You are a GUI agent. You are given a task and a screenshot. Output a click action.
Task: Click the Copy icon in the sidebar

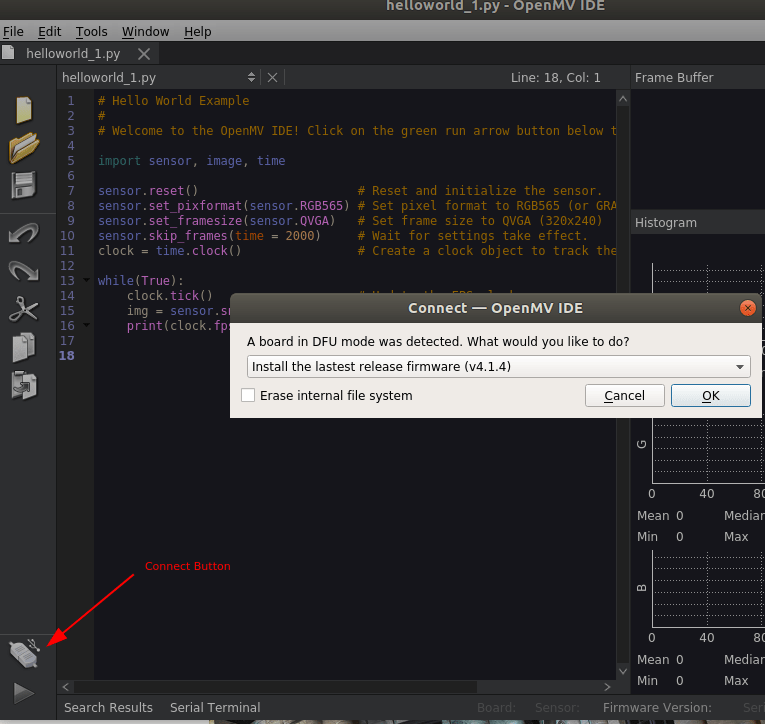tap(23, 347)
